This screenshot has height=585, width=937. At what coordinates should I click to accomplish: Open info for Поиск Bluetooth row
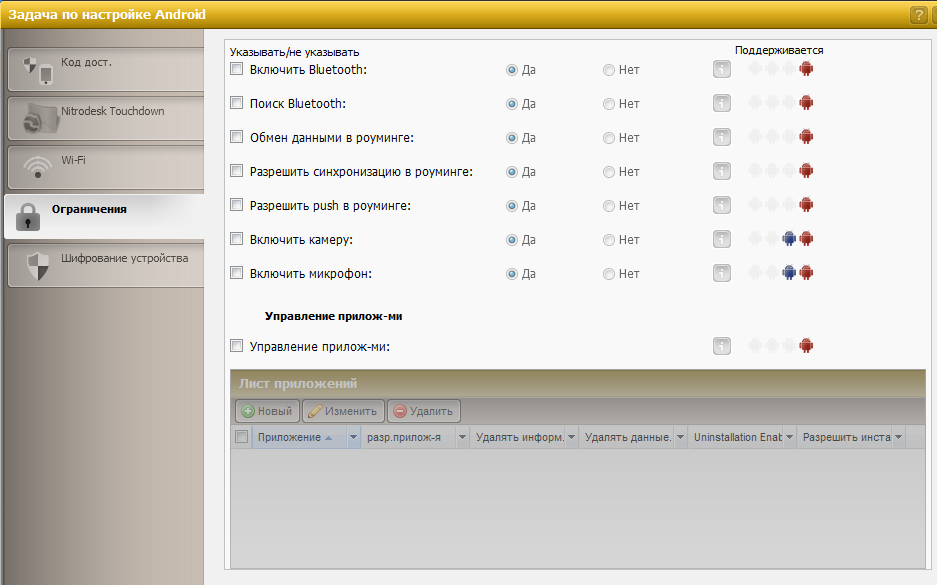[722, 103]
